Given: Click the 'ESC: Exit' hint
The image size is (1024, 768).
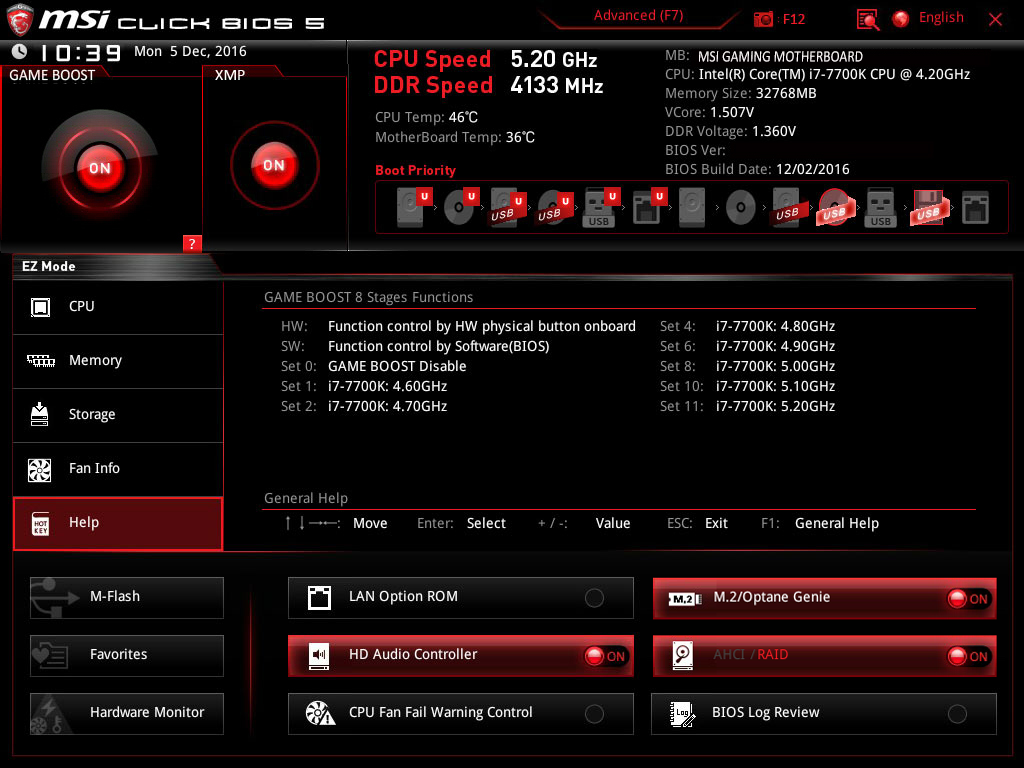Looking at the screenshot, I should click(697, 524).
